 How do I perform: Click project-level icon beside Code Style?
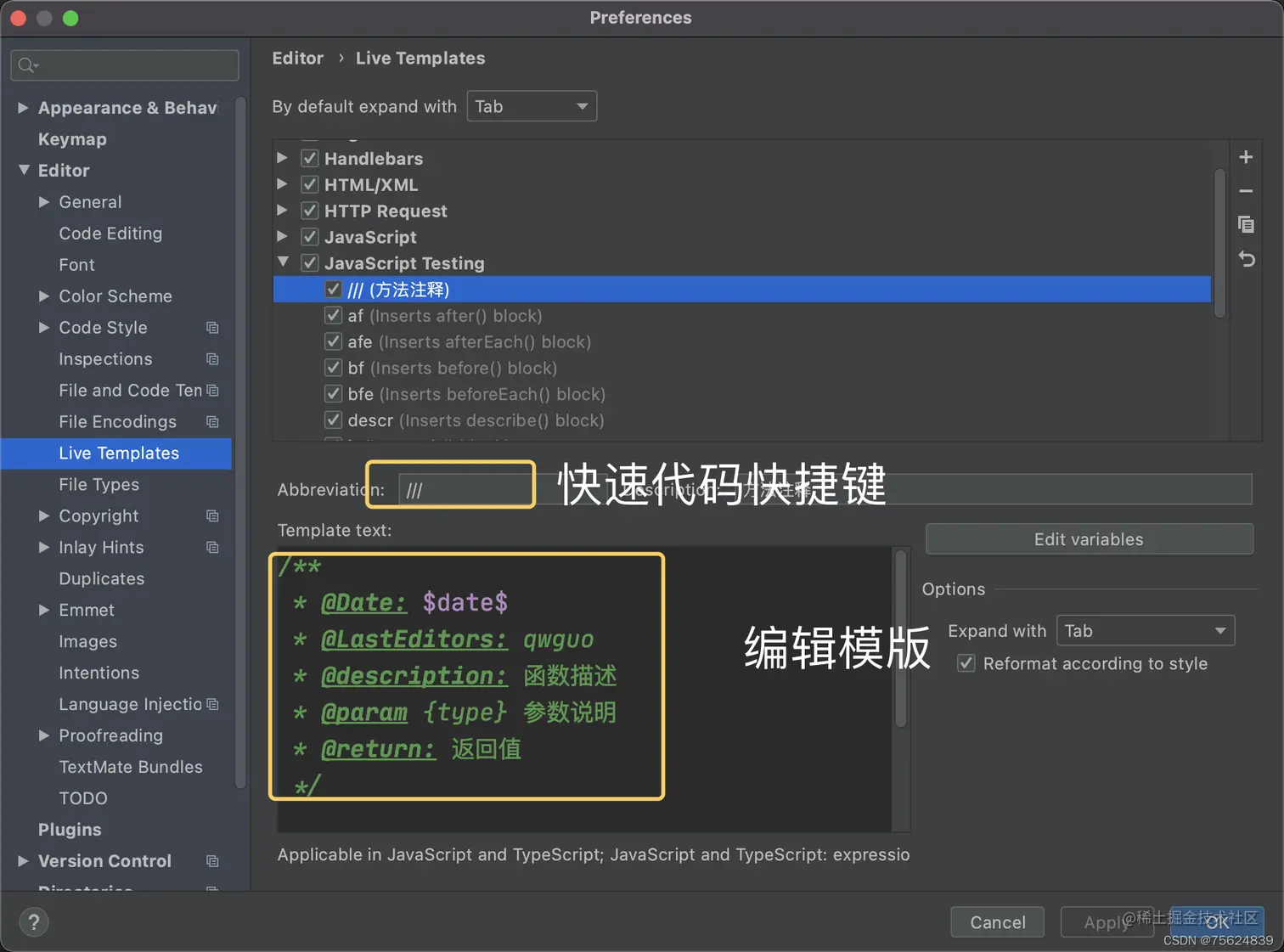pos(212,328)
